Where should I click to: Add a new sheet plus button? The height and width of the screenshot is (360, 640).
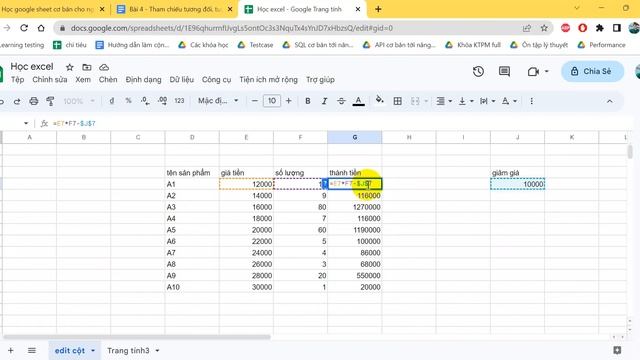tap(11, 351)
